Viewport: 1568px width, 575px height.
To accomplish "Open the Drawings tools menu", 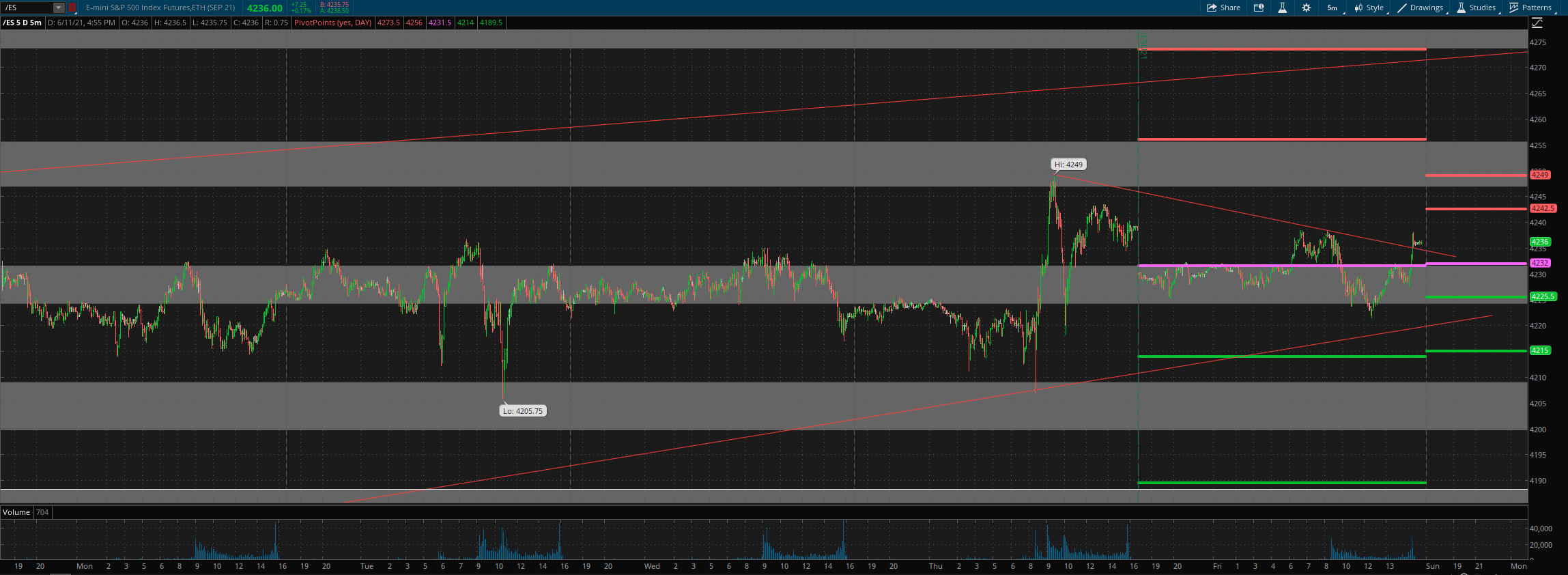I will pyautogui.click(x=1421, y=8).
